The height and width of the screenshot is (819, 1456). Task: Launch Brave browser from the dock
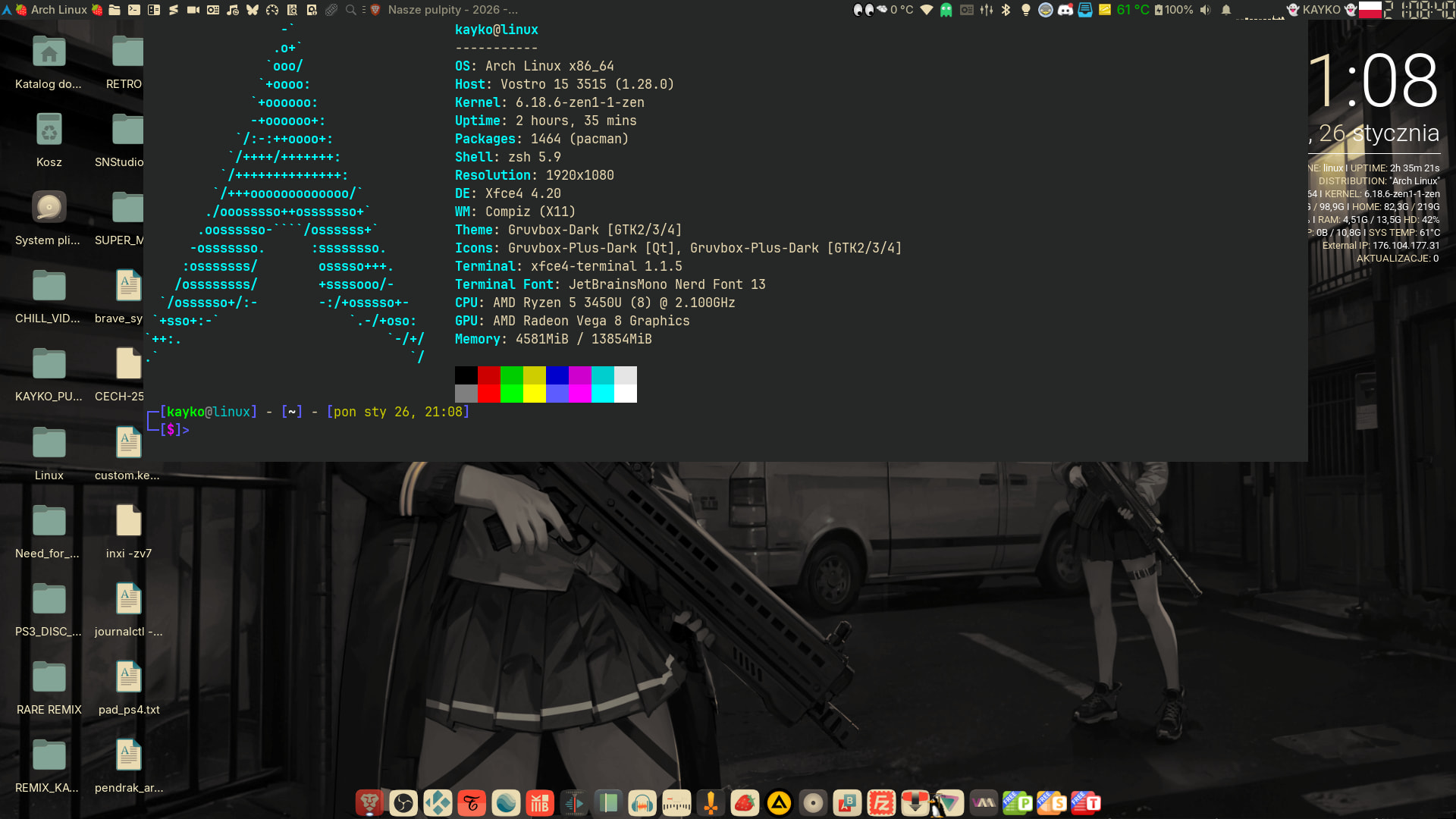pyautogui.click(x=369, y=802)
